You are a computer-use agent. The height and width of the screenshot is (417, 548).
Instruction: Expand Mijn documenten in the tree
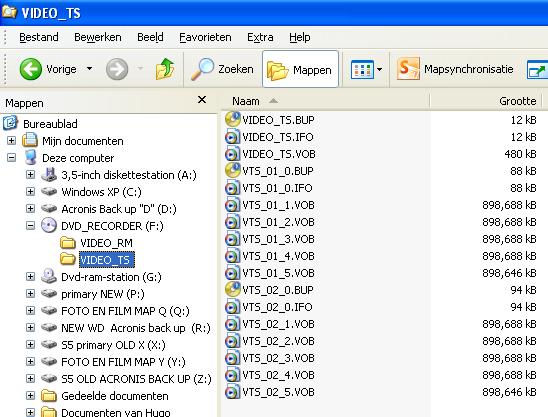pos(12,141)
